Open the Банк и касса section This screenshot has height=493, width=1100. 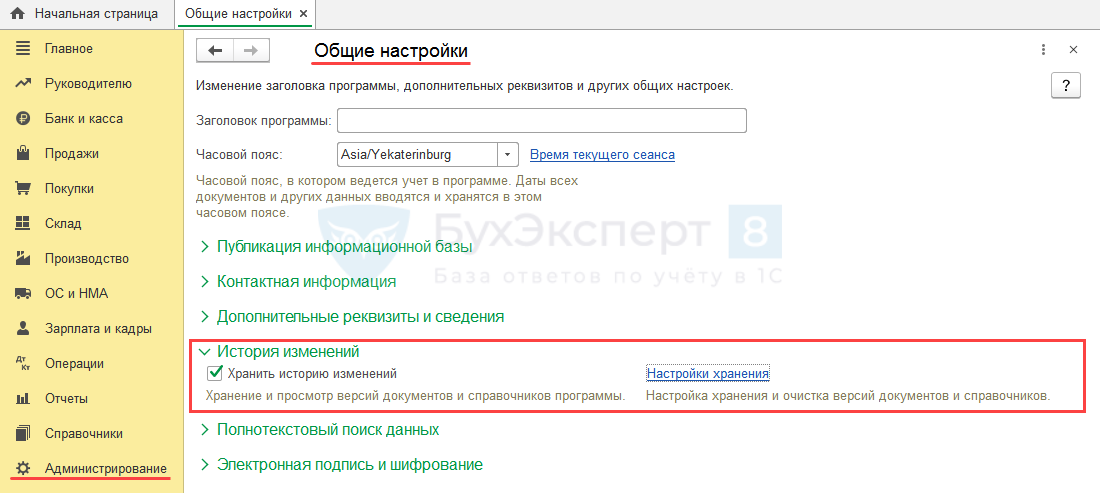click(x=83, y=119)
